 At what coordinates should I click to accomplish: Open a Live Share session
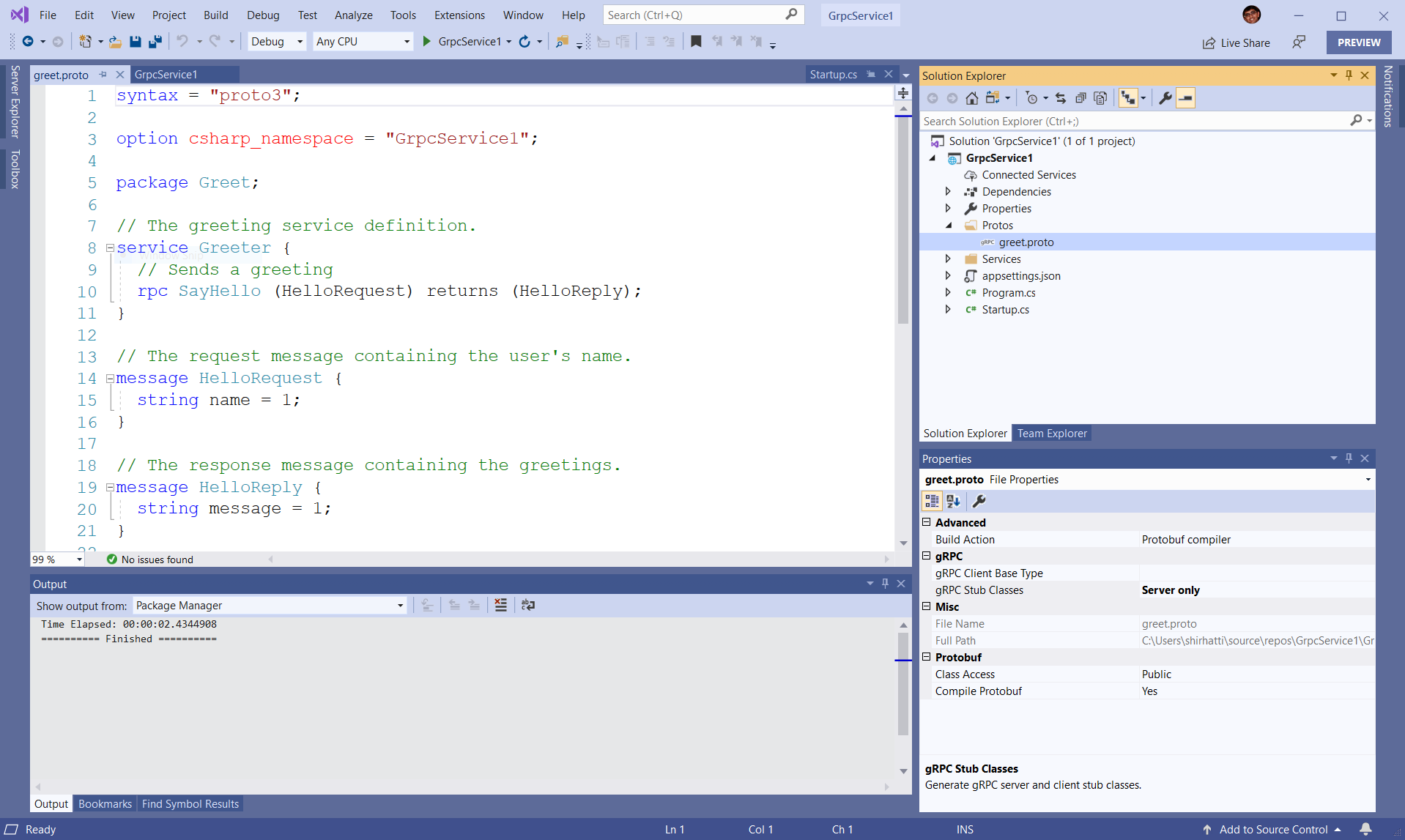1236,42
